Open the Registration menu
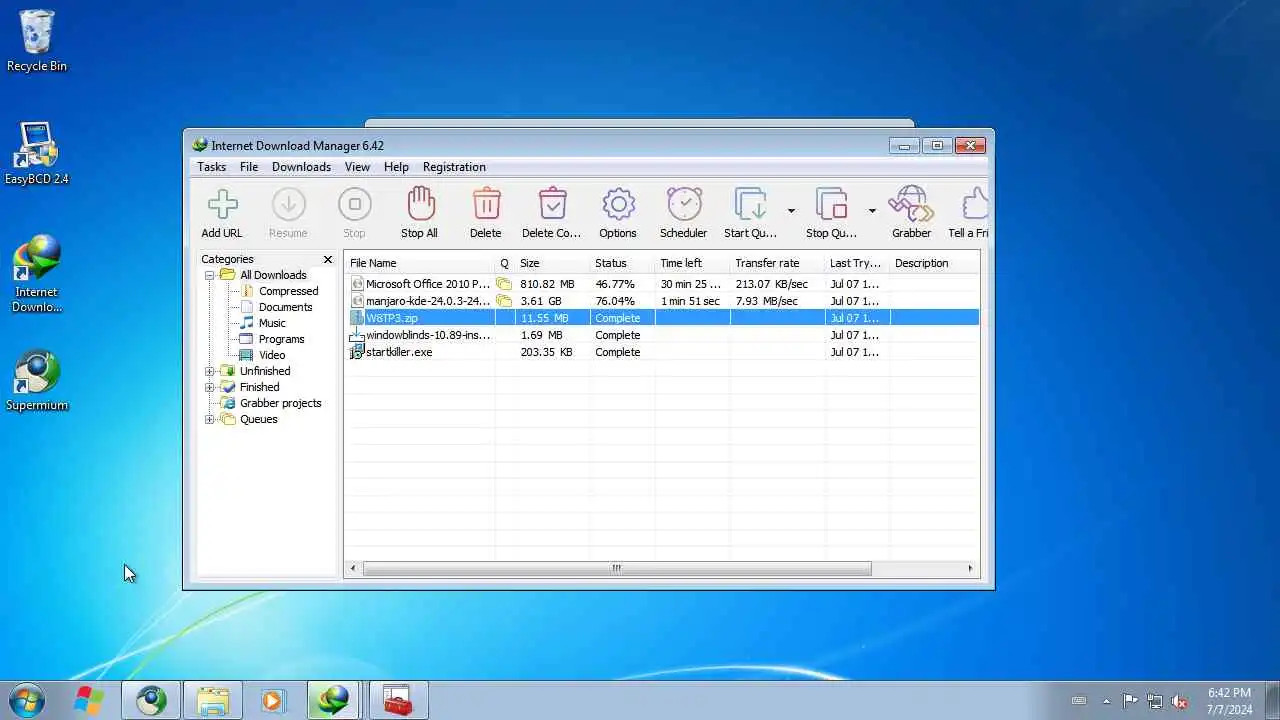 [454, 167]
